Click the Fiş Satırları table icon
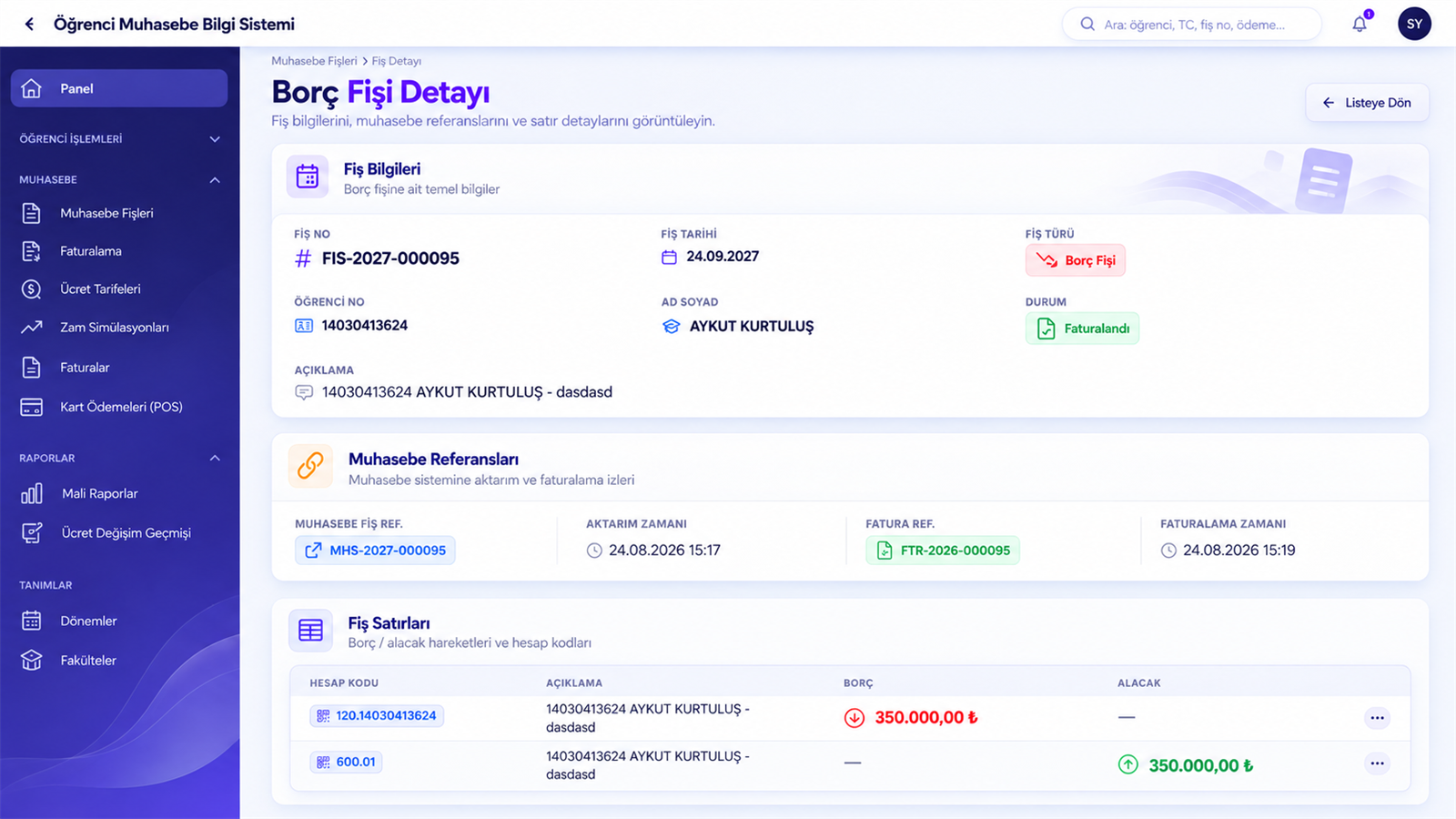Image resolution: width=1456 pixels, height=819 pixels. pos(310,630)
